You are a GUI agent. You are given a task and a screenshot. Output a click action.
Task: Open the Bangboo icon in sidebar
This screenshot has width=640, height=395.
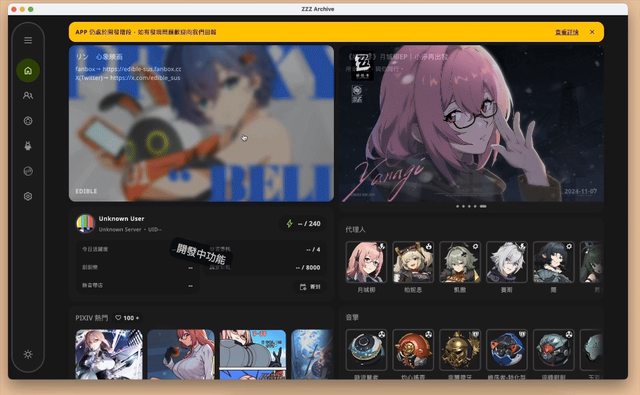[x=28, y=146]
